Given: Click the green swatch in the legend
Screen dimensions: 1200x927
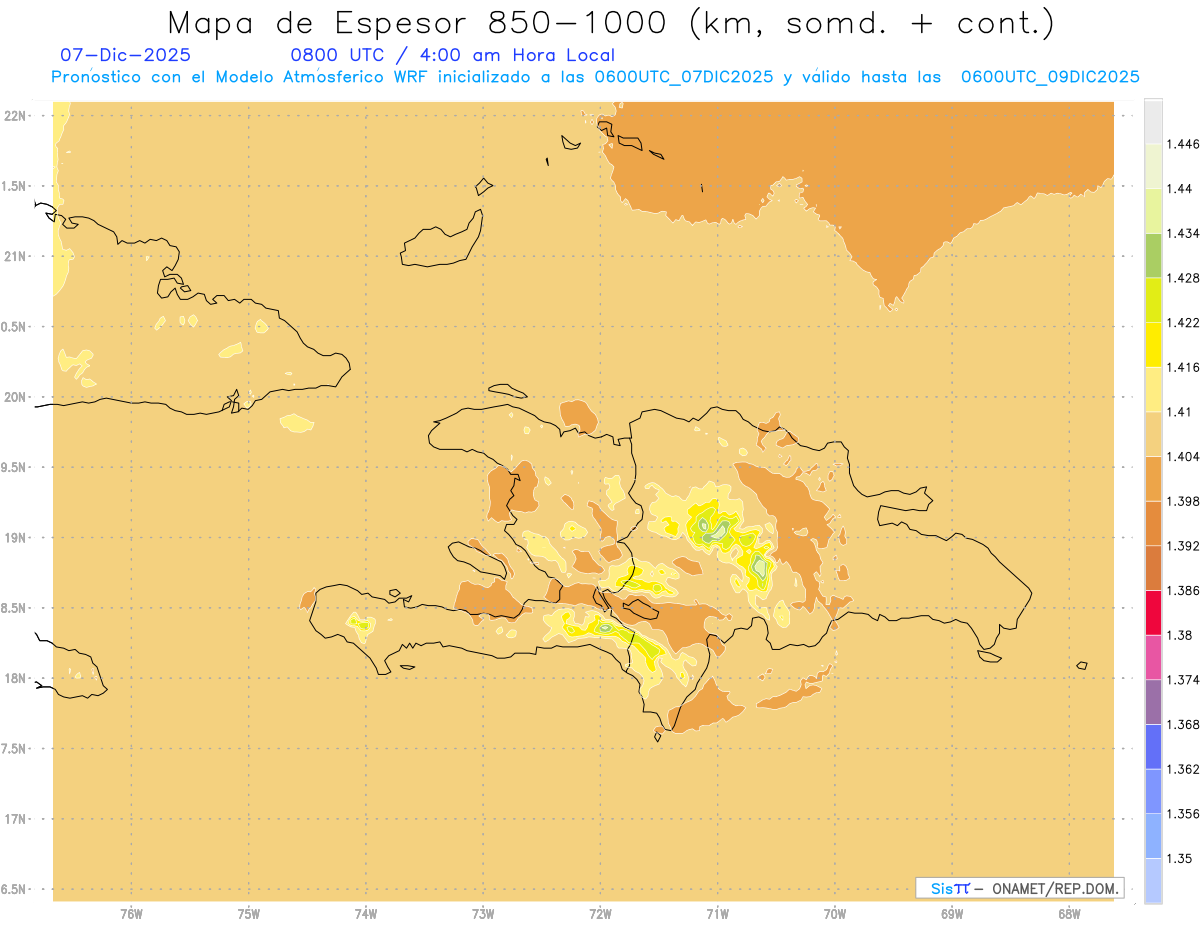Looking at the screenshot, I should pos(1153,255).
